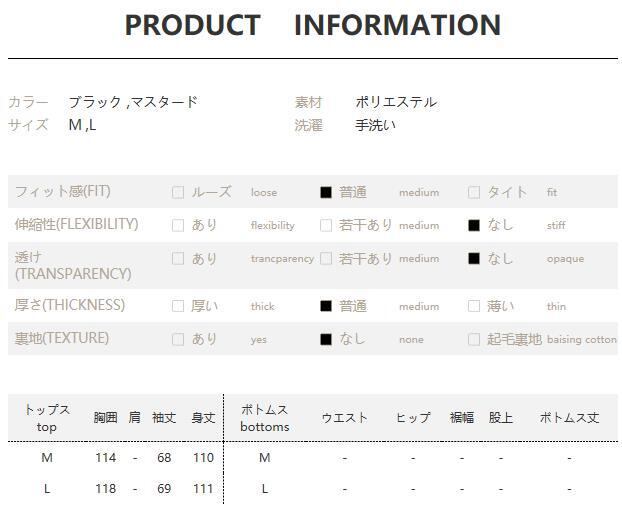Toggle the なし opaque checkbox
This screenshot has height=508, width=622.
[474, 259]
